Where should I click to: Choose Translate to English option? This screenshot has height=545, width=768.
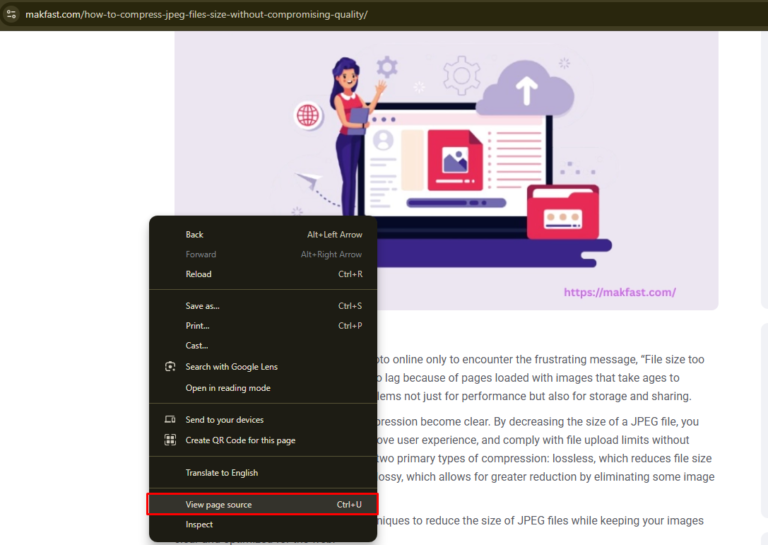(221, 473)
